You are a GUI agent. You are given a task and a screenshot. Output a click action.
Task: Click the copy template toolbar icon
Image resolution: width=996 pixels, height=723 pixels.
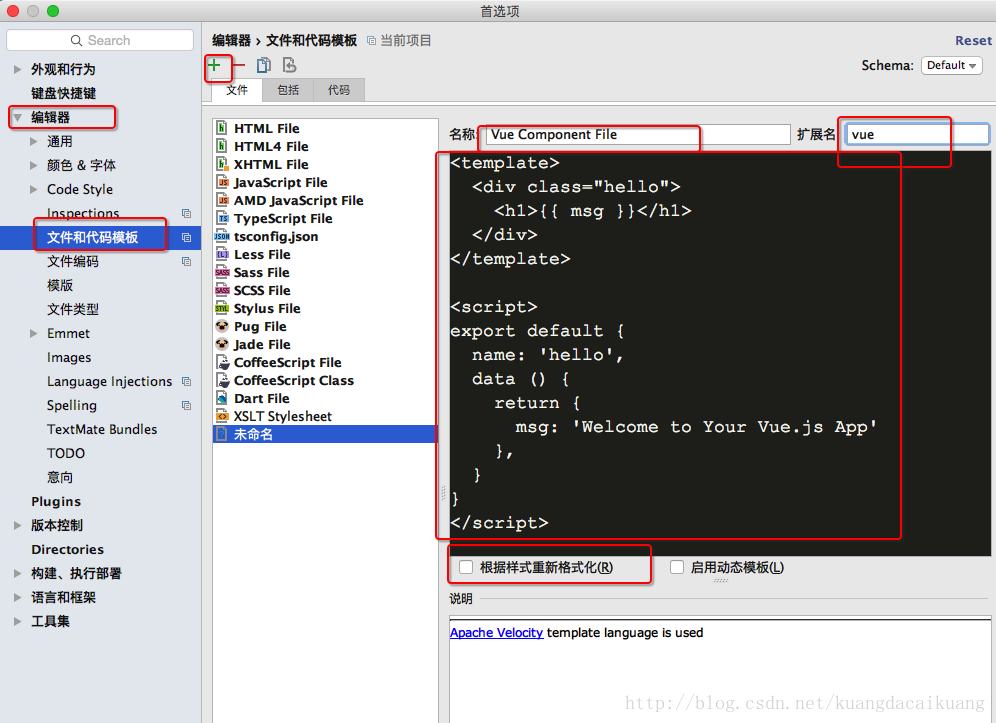[264, 65]
